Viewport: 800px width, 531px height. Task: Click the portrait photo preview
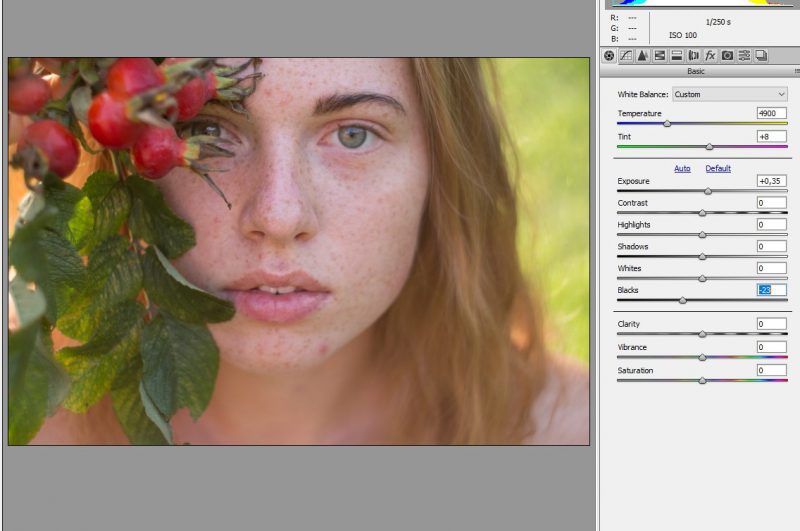[299, 251]
